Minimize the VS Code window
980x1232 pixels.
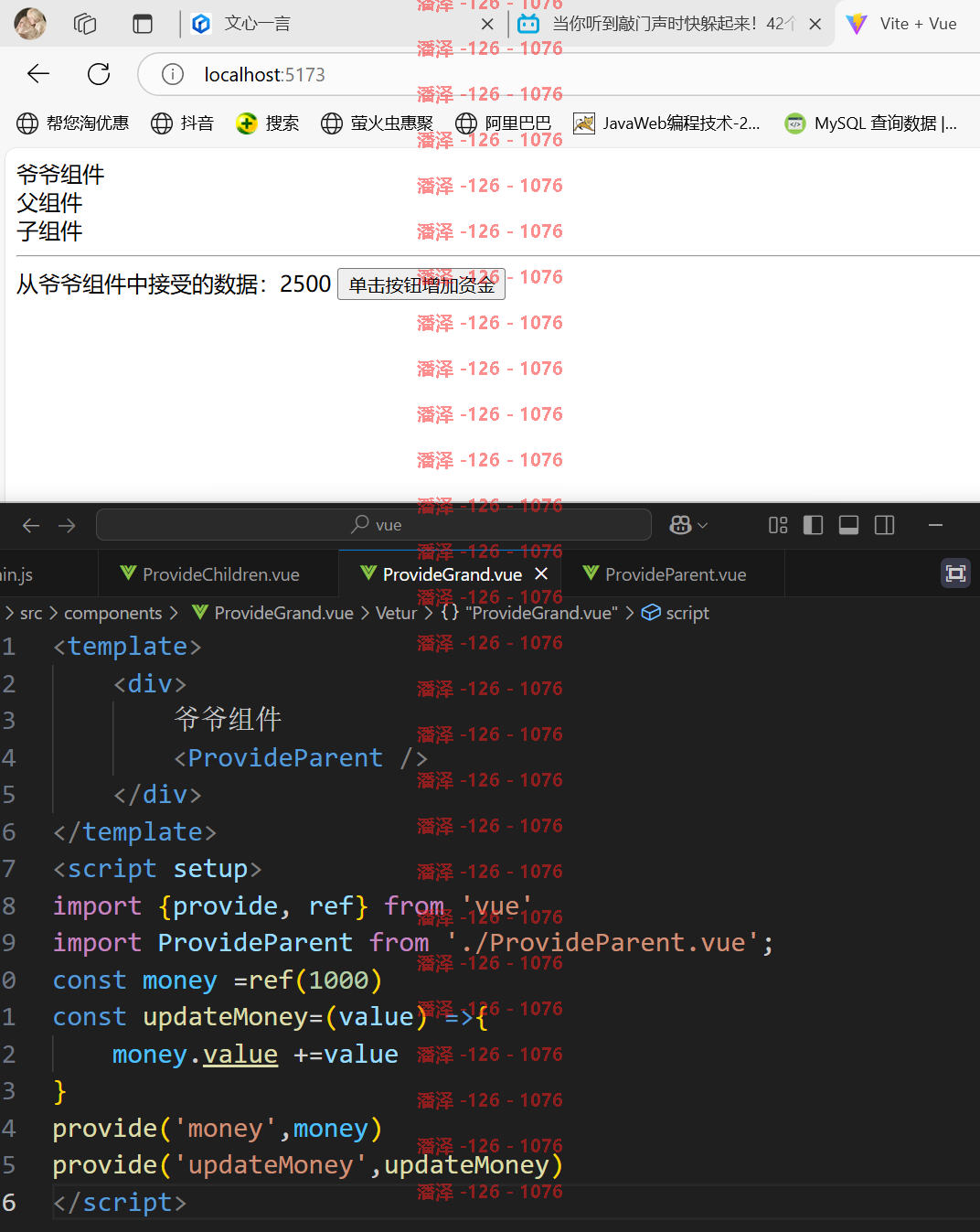coord(935,525)
